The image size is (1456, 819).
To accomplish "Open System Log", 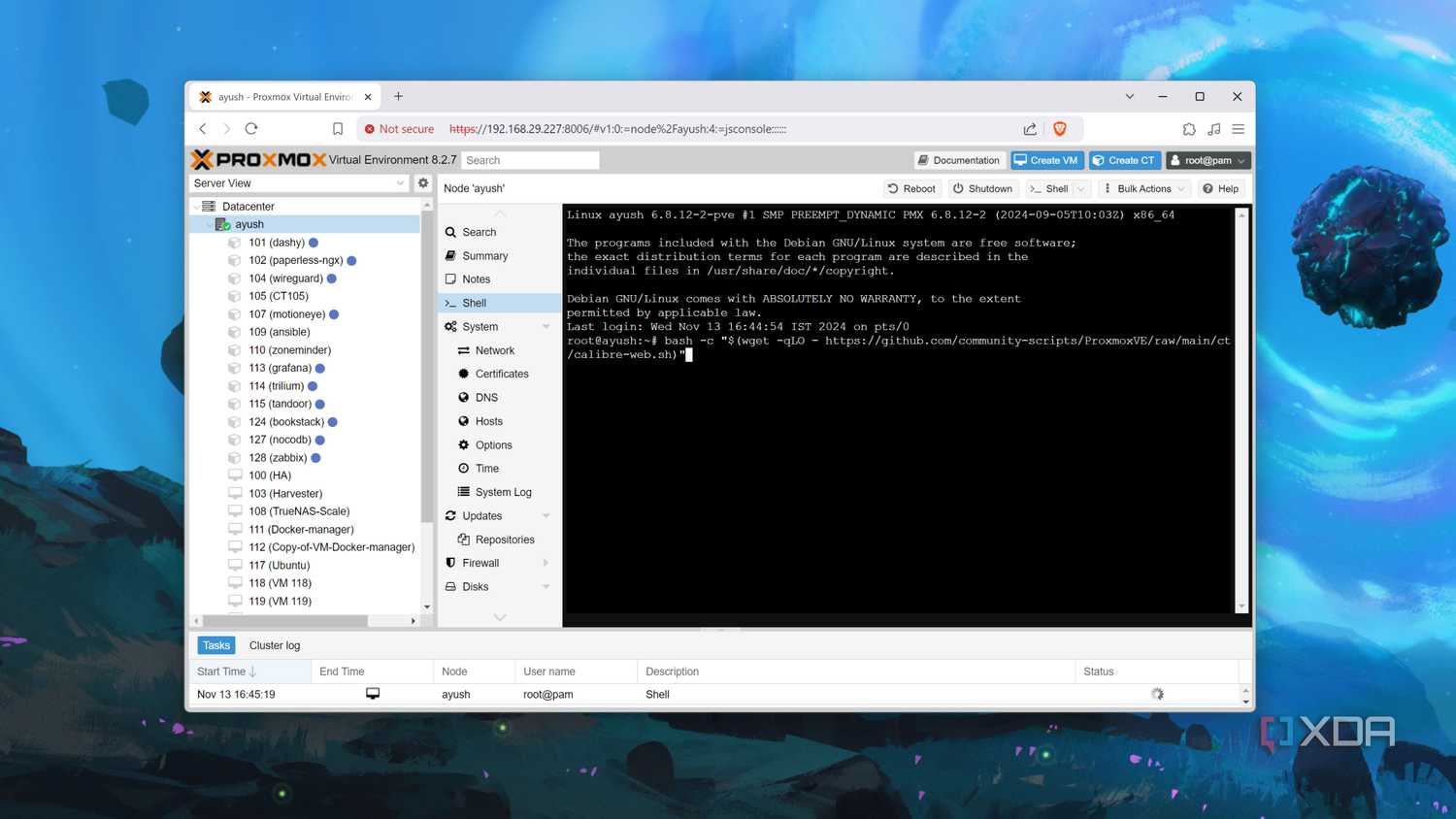I will [x=503, y=492].
